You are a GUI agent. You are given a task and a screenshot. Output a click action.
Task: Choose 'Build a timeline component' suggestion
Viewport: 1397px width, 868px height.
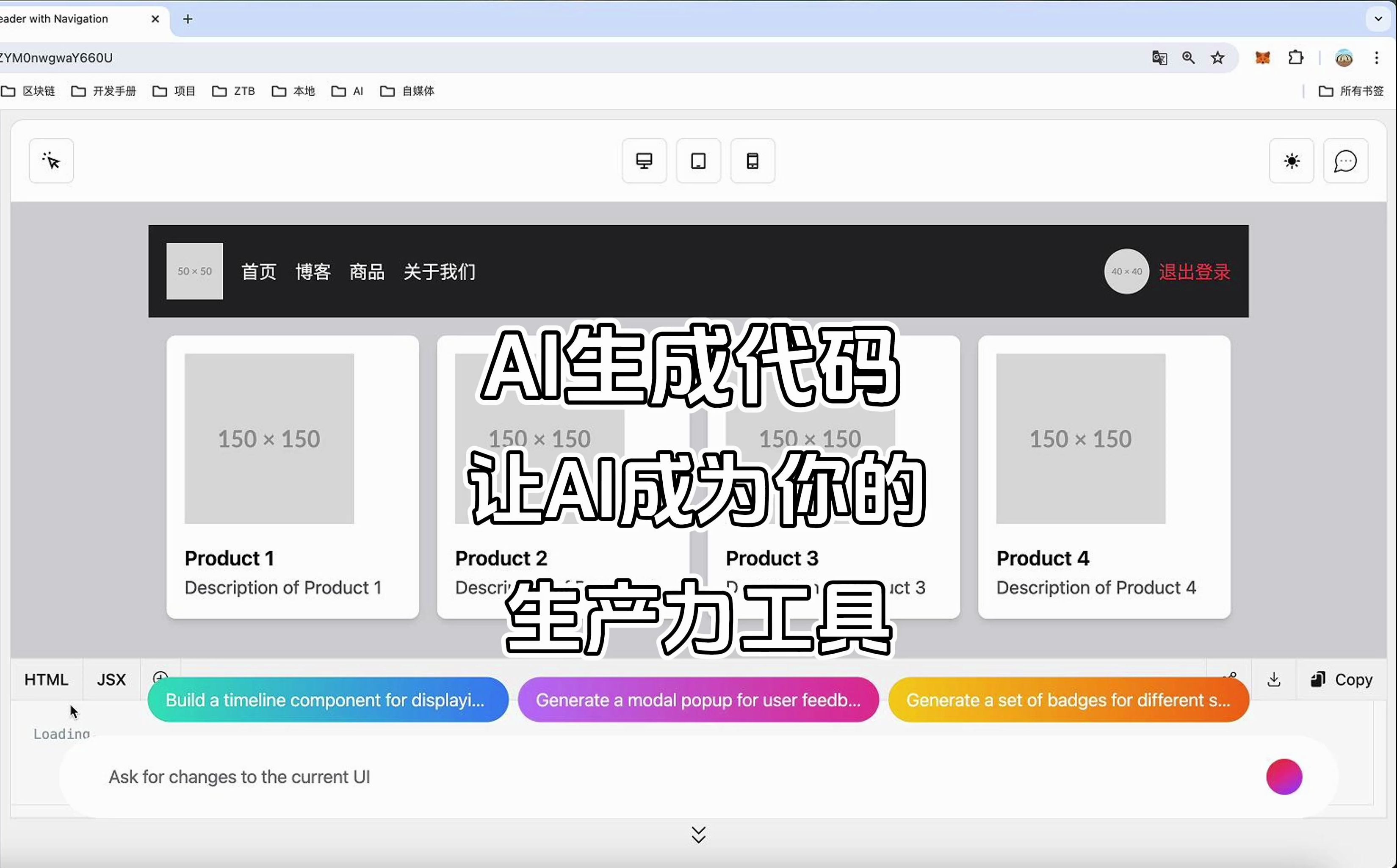tap(328, 700)
